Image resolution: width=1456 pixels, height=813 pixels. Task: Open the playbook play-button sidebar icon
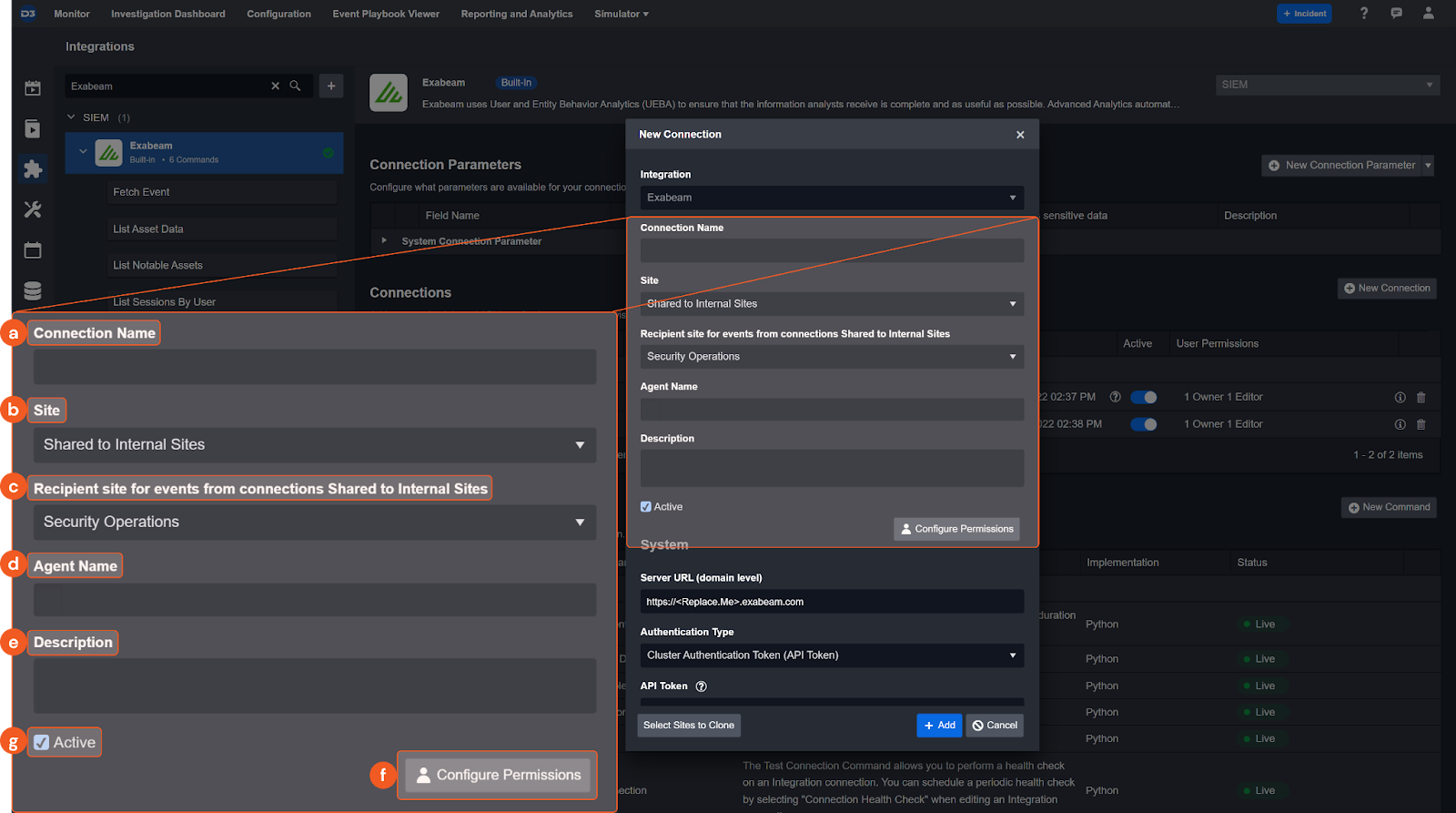33,128
